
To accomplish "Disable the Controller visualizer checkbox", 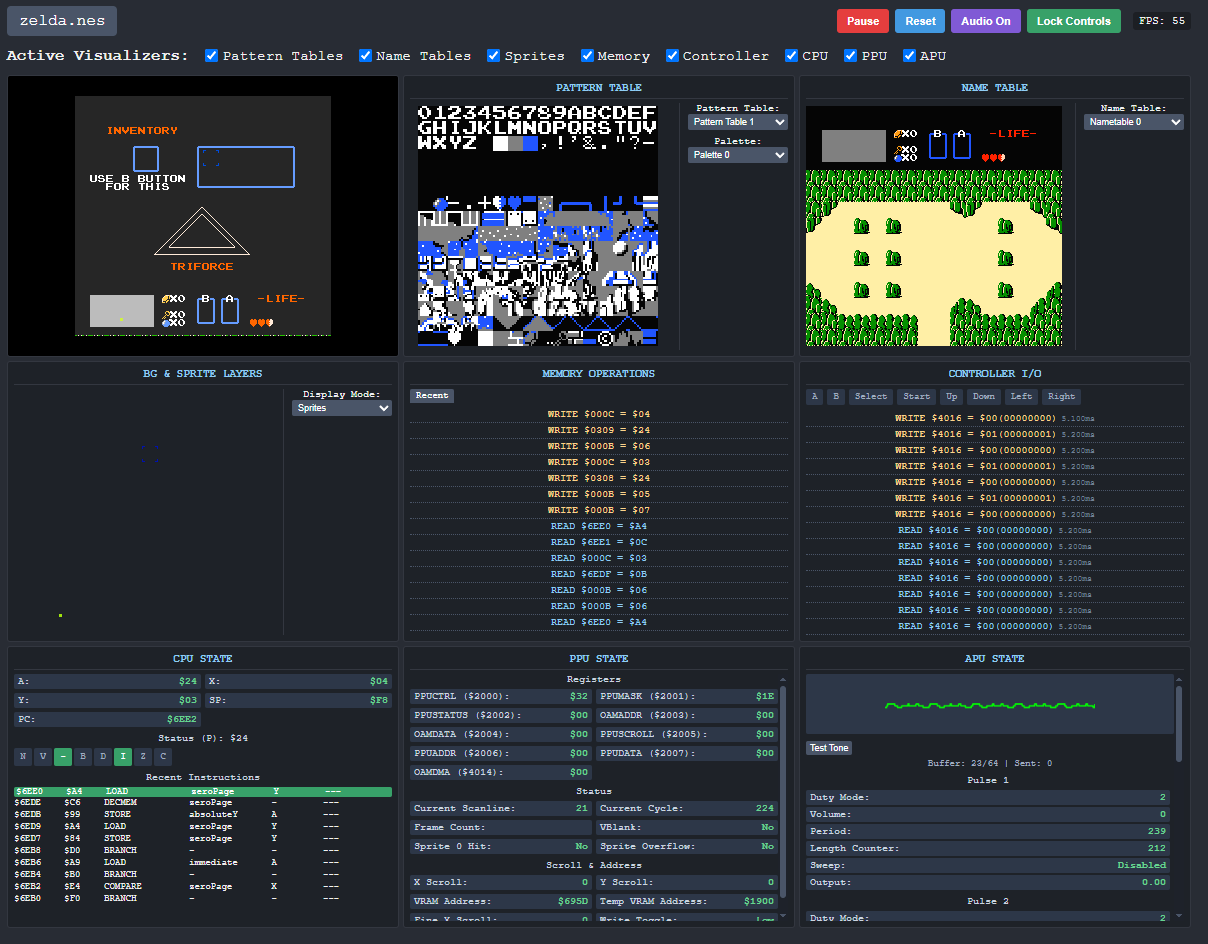I will click(x=672, y=55).
